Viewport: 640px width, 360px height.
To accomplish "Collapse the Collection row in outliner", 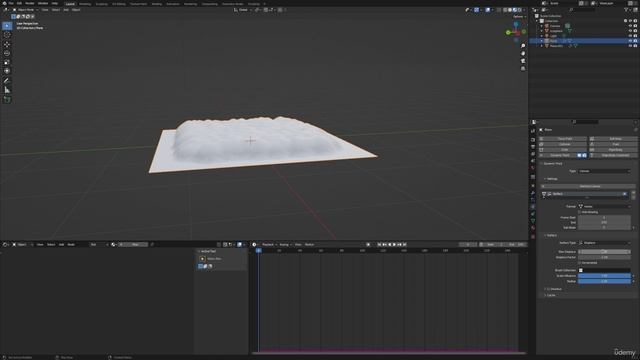I will click(537, 21).
